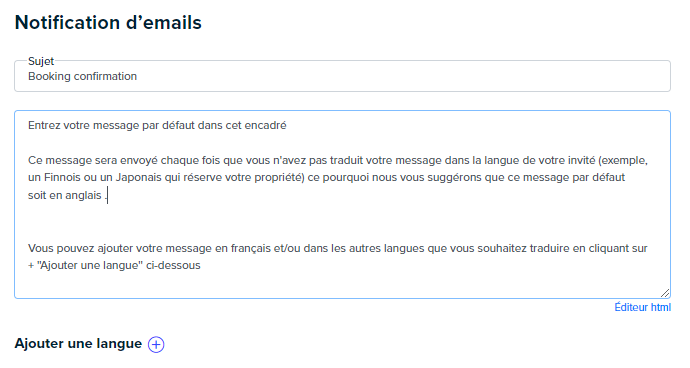Click the "Booking confirmation" subject text
Viewport: 690px width, 368px height.
[82, 76]
